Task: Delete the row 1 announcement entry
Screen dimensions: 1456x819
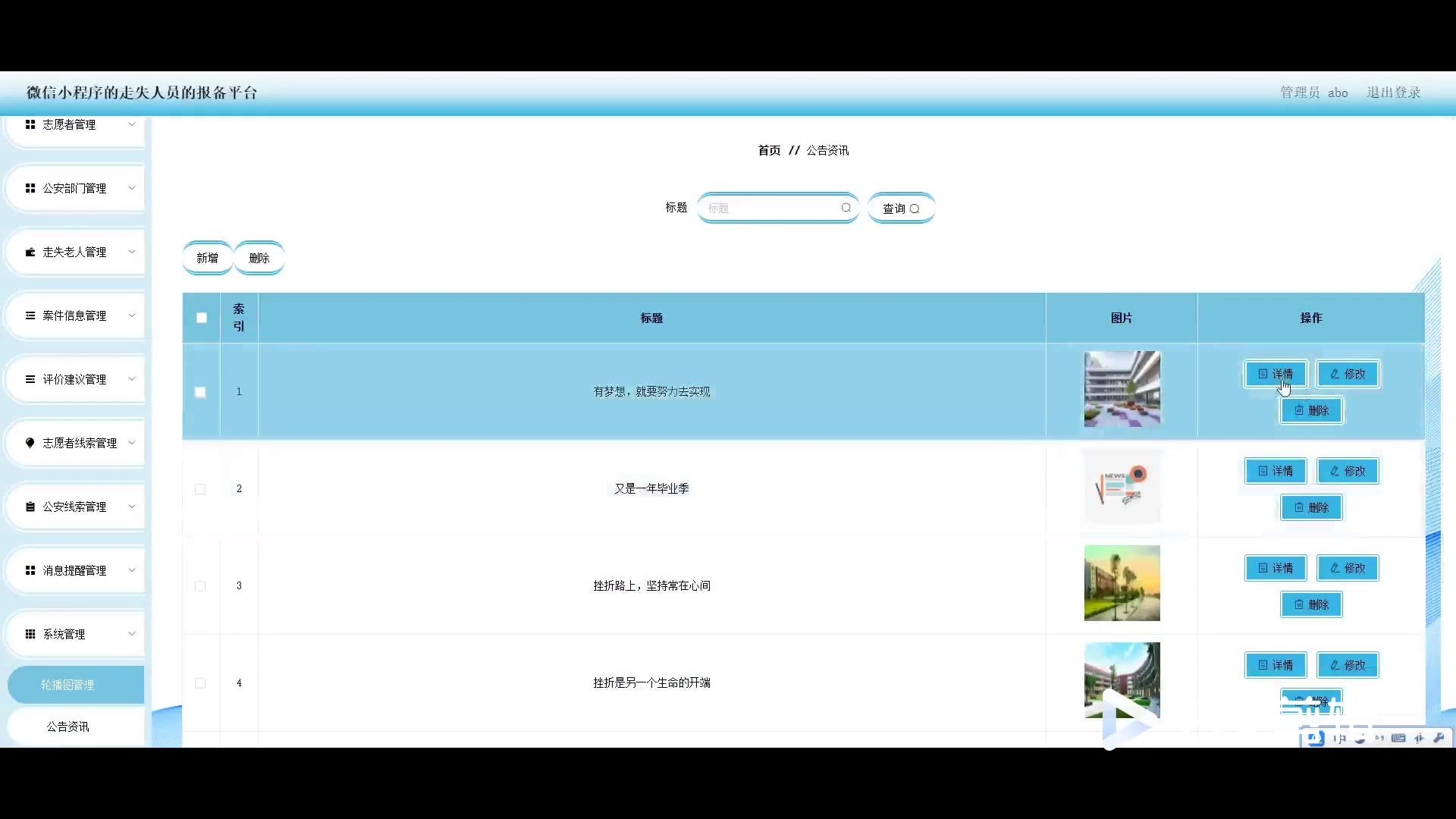Action: click(x=1311, y=410)
